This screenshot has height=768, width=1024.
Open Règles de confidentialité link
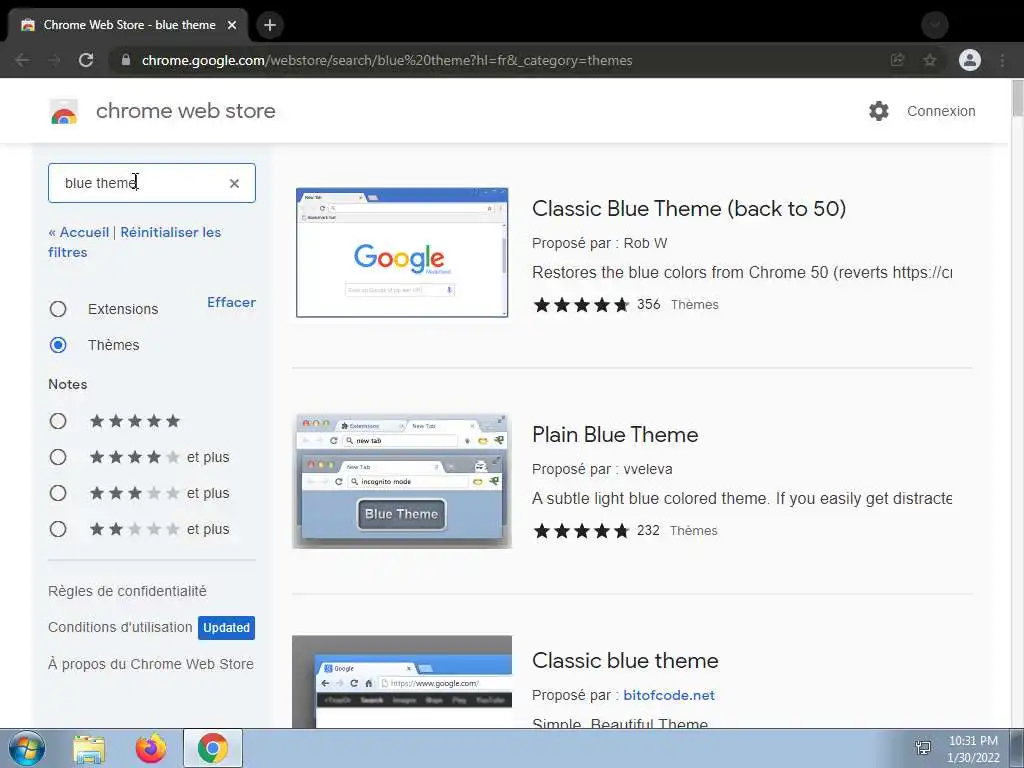tap(127, 591)
